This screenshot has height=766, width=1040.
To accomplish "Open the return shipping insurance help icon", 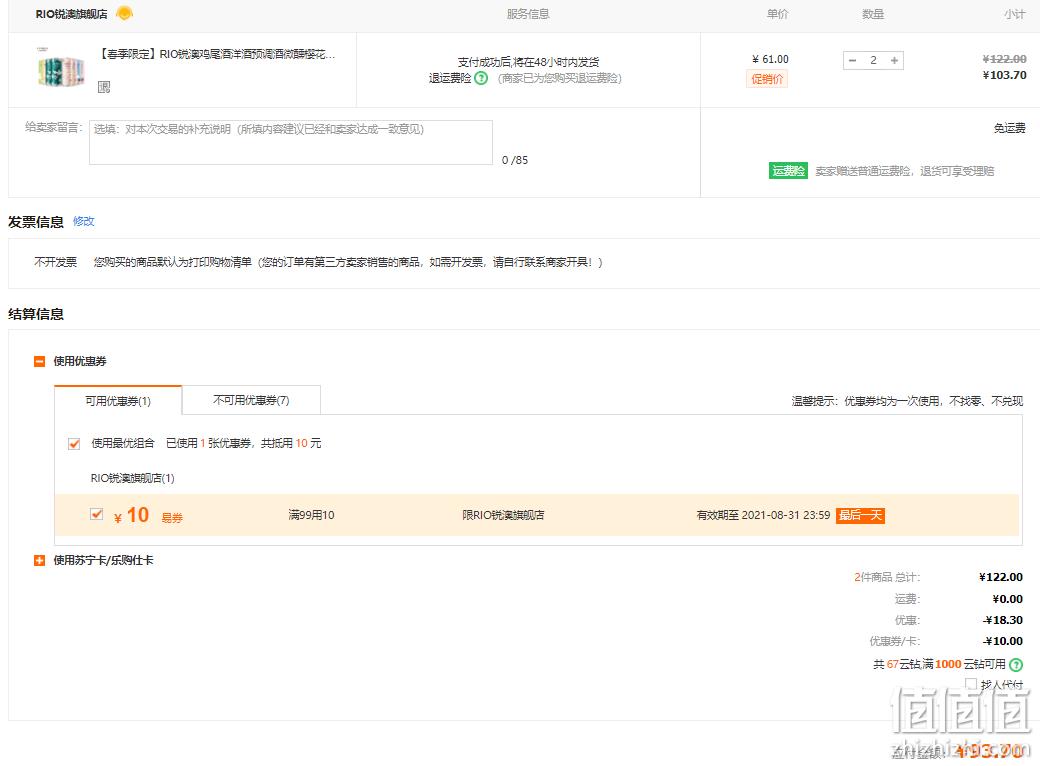I will [481, 78].
